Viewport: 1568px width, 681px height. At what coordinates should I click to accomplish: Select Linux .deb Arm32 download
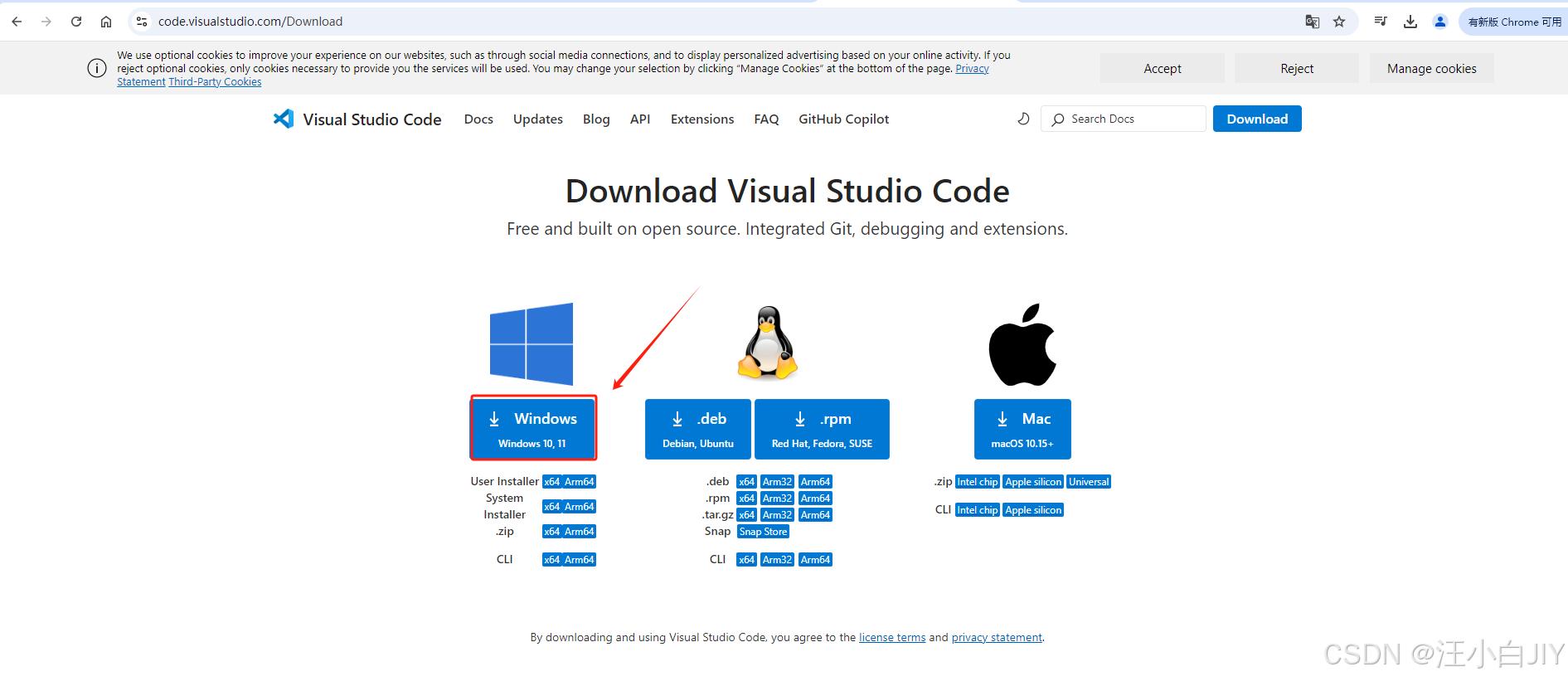click(777, 482)
